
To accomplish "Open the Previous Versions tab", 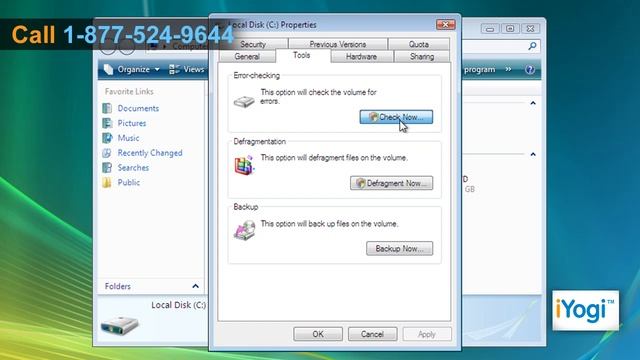I will [x=338, y=44].
